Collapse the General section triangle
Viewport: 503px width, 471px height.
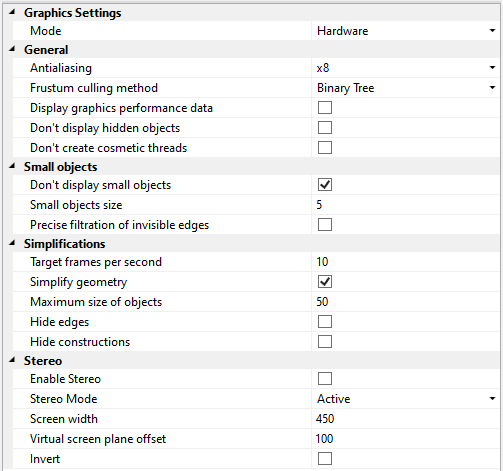pos(12,49)
